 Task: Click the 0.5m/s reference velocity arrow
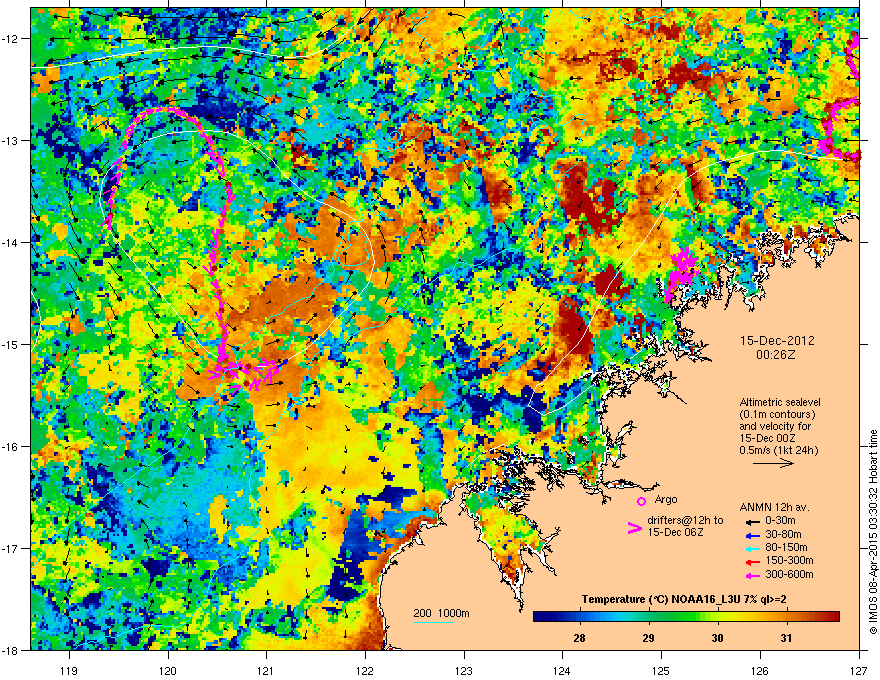(773, 463)
